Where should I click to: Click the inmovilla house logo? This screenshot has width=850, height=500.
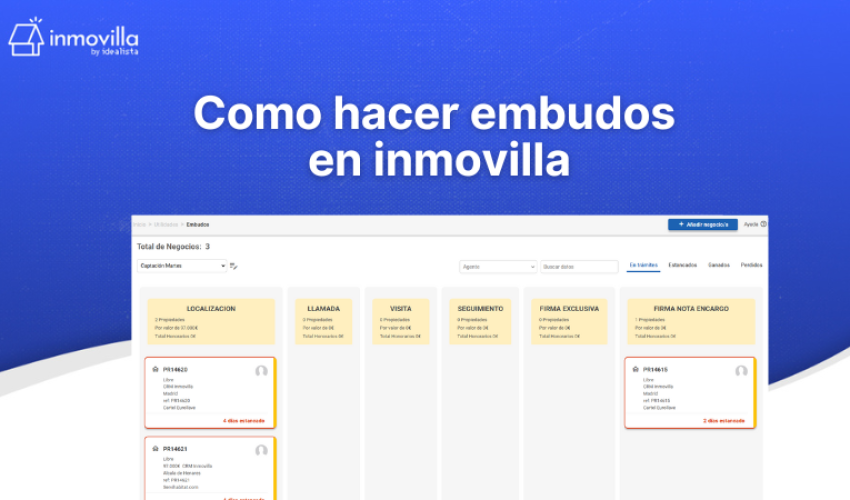[26, 37]
